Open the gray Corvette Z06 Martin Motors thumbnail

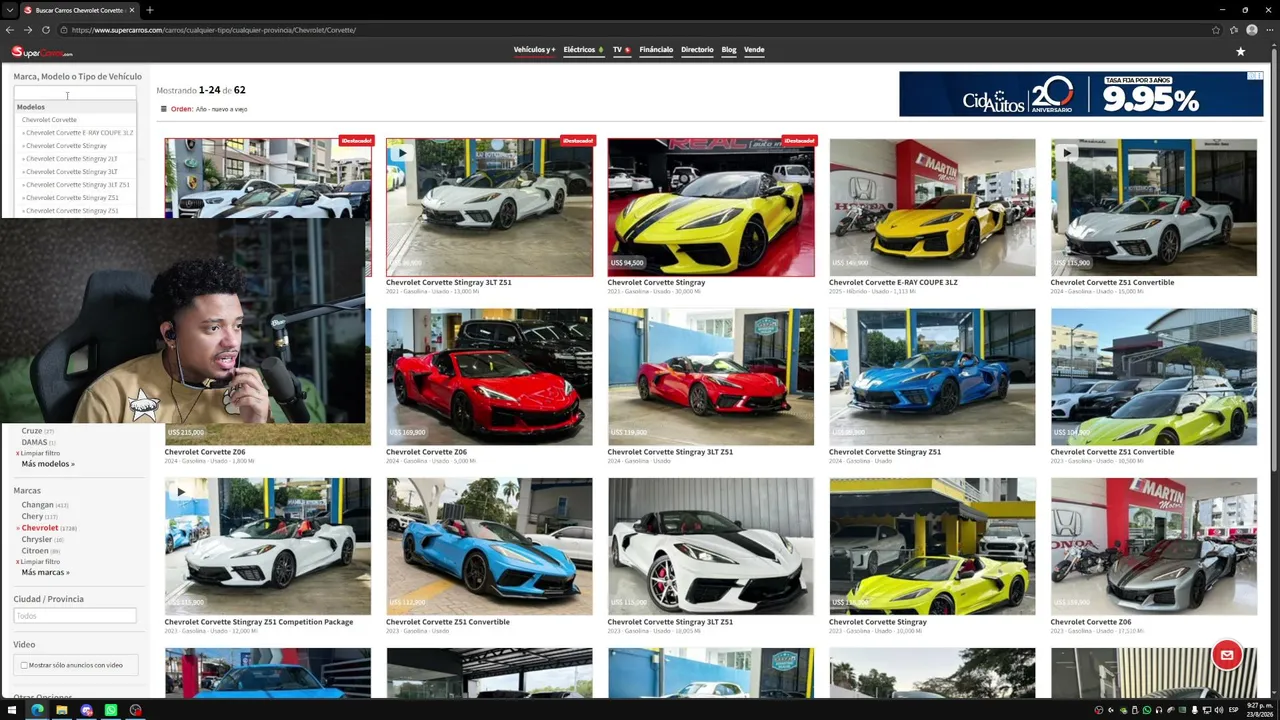pos(1154,546)
